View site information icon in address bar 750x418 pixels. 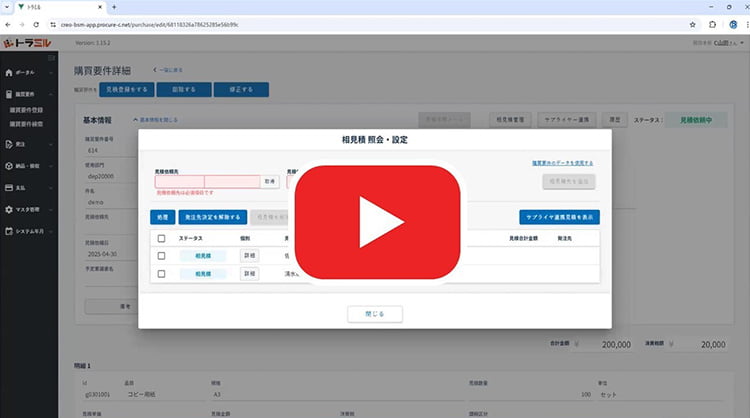click(x=53, y=24)
